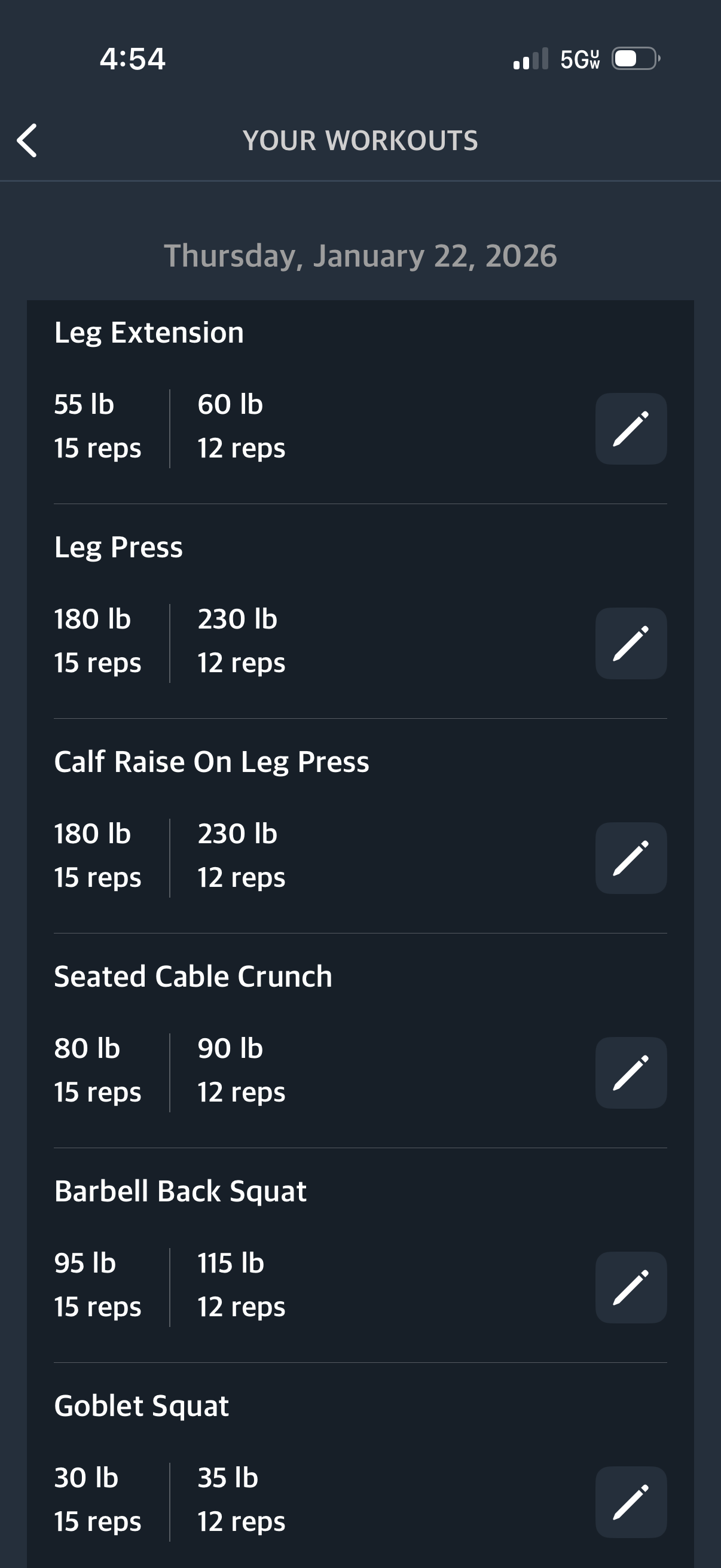This screenshot has height=1568, width=721.
Task: Tap the 4:54 clock in status bar
Action: (133, 59)
